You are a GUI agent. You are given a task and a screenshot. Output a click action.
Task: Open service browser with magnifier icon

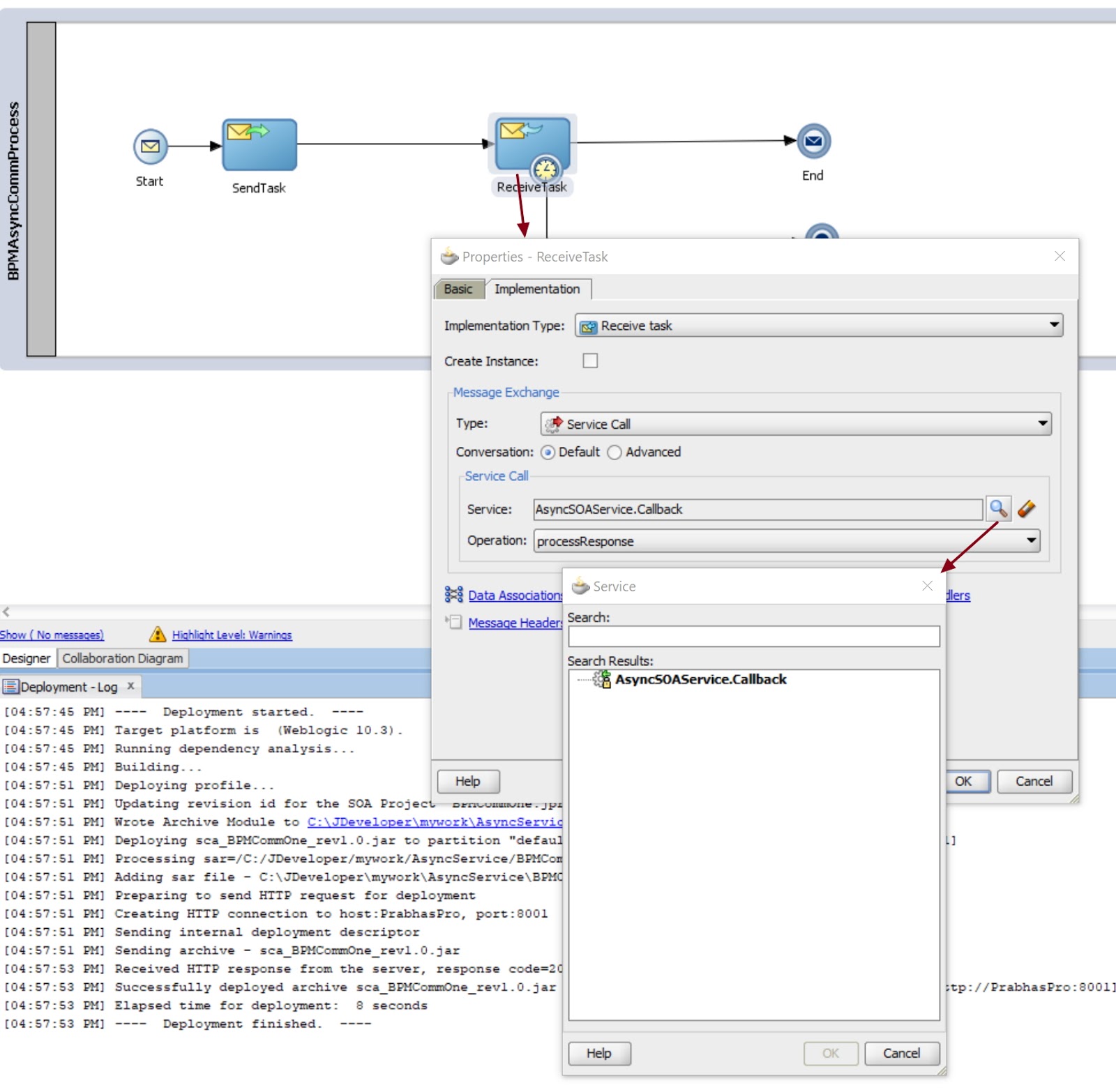coord(998,509)
